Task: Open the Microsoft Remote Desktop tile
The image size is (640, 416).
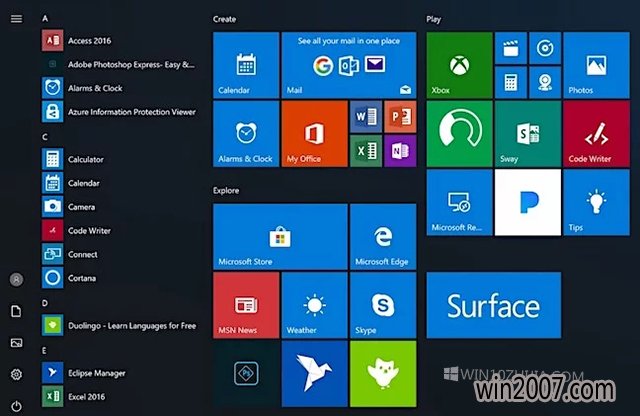Action: click(x=460, y=202)
